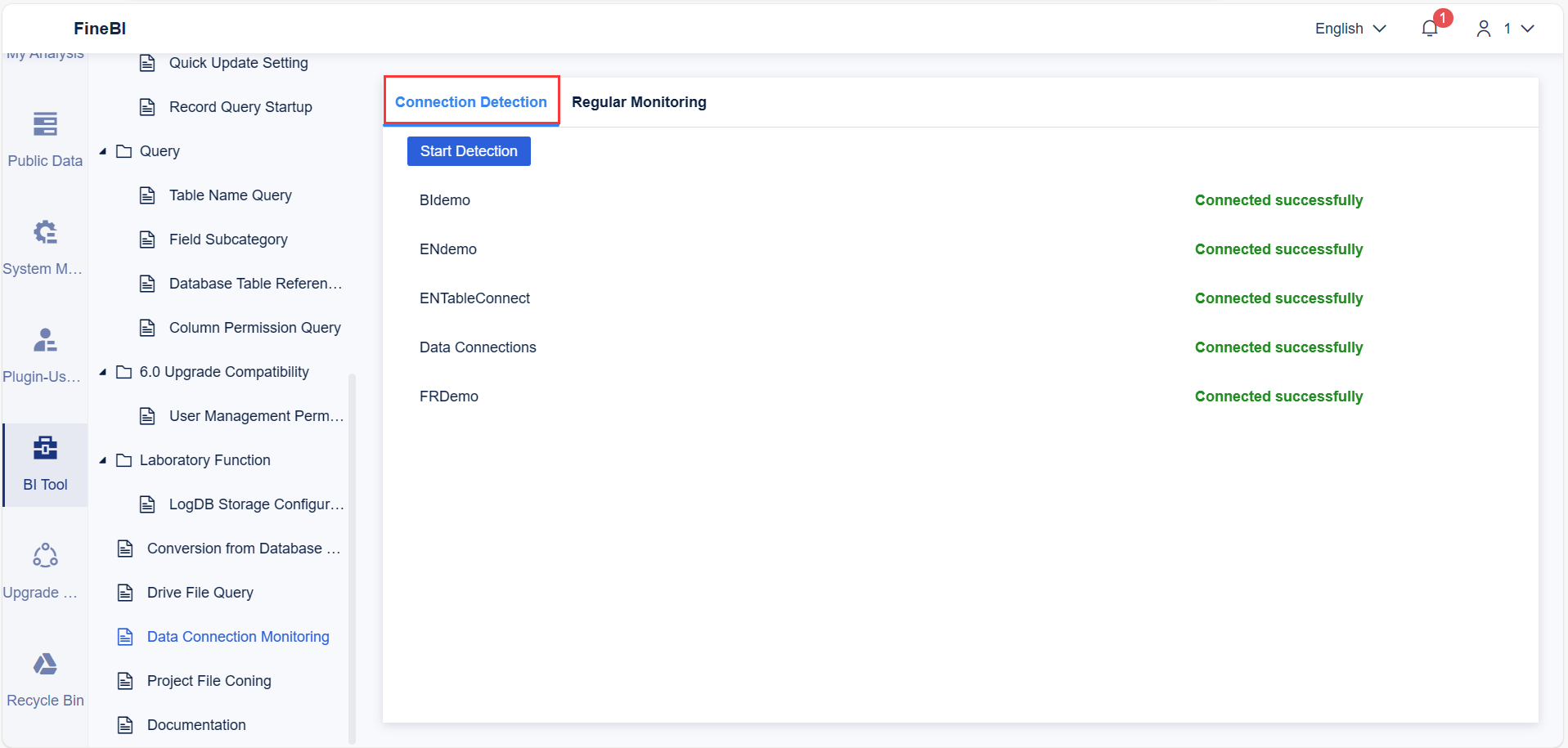Select the Connection Detection tab
Screen dimensions: 1568x748
click(470, 101)
